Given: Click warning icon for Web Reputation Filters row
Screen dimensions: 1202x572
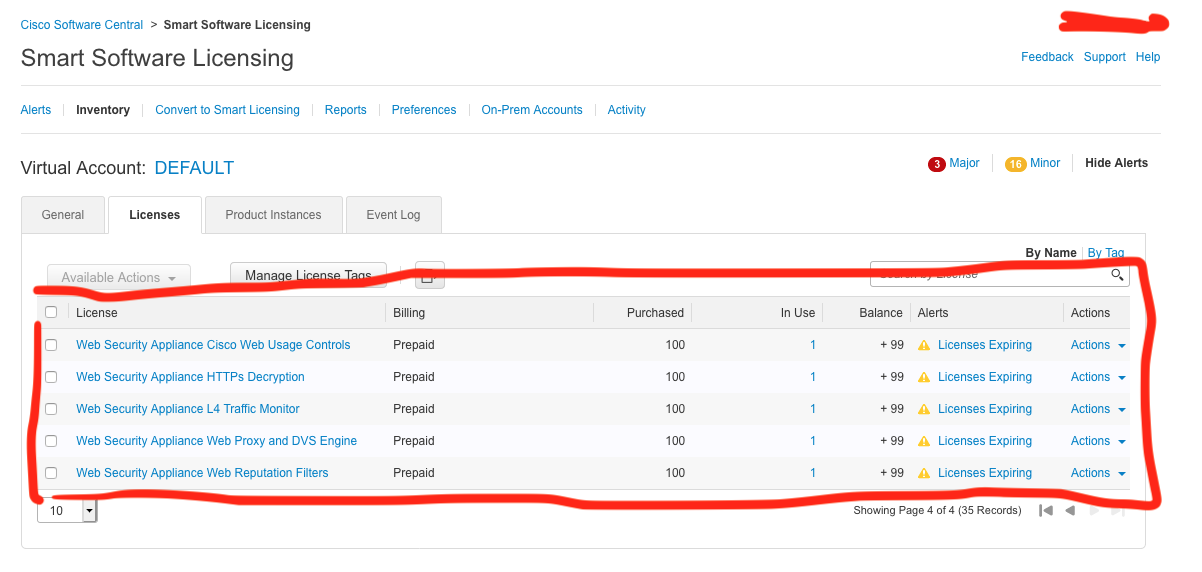Looking at the screenshot, I should tap(924, 473).
